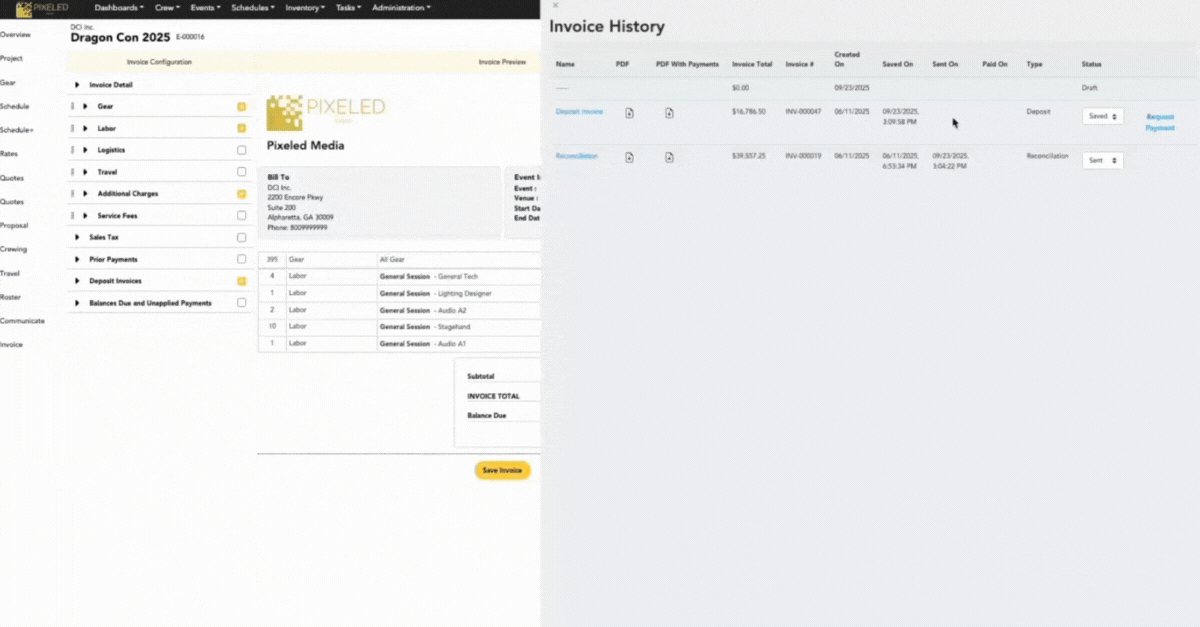Viewport: 1200px width, 627px height.
Task: Click the Request Payment link
Action: coord(1160,122)
